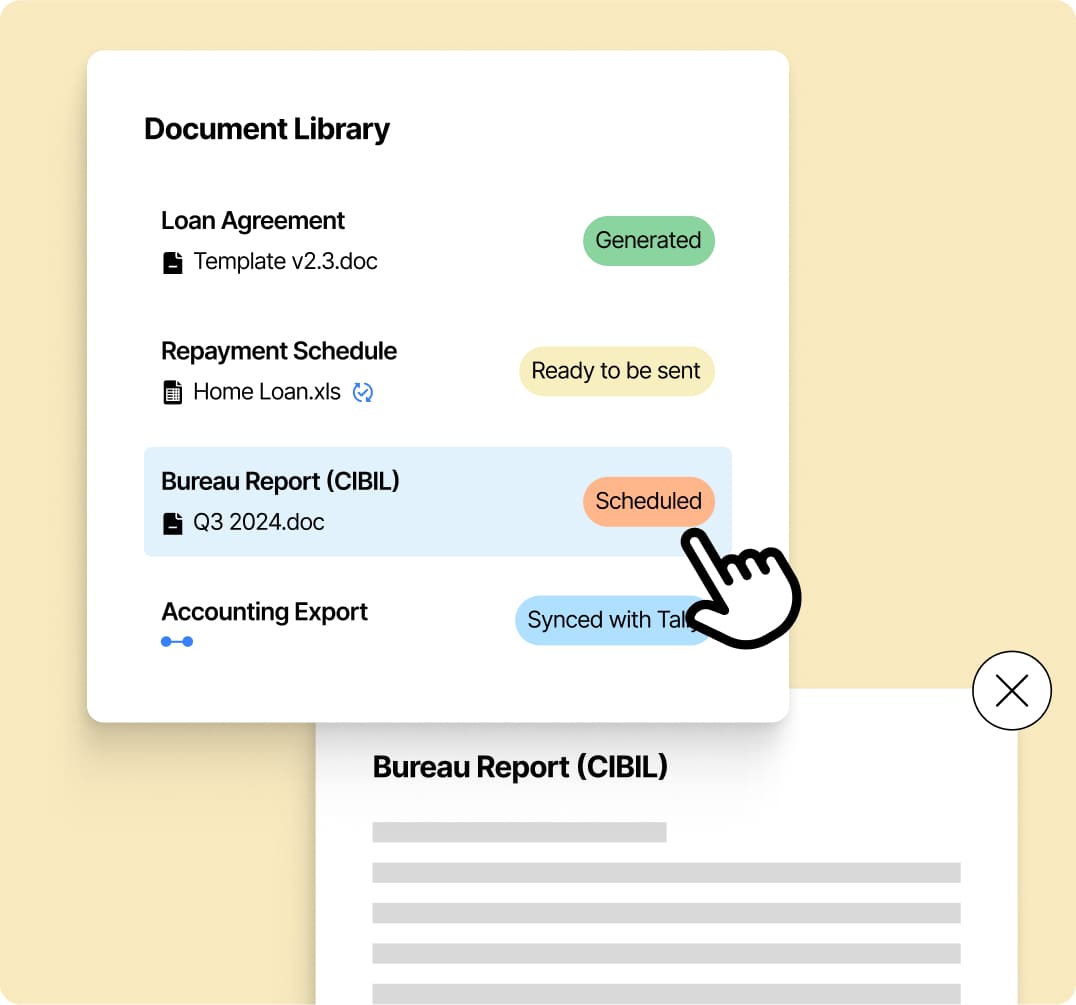Select the first placeholder text line in the preview
This screenshot has height=1005, width=1076.
point(519,831)
